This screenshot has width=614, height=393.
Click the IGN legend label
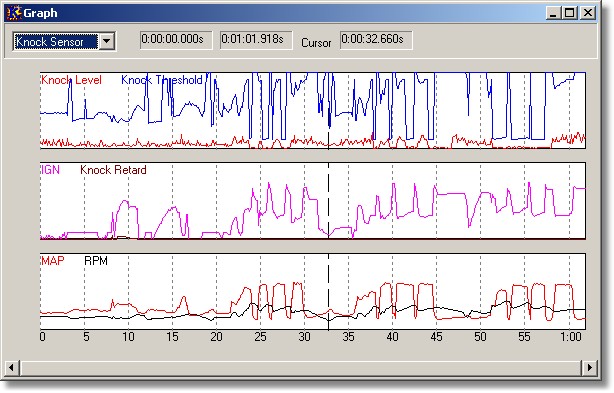click(x=50, y=169)
